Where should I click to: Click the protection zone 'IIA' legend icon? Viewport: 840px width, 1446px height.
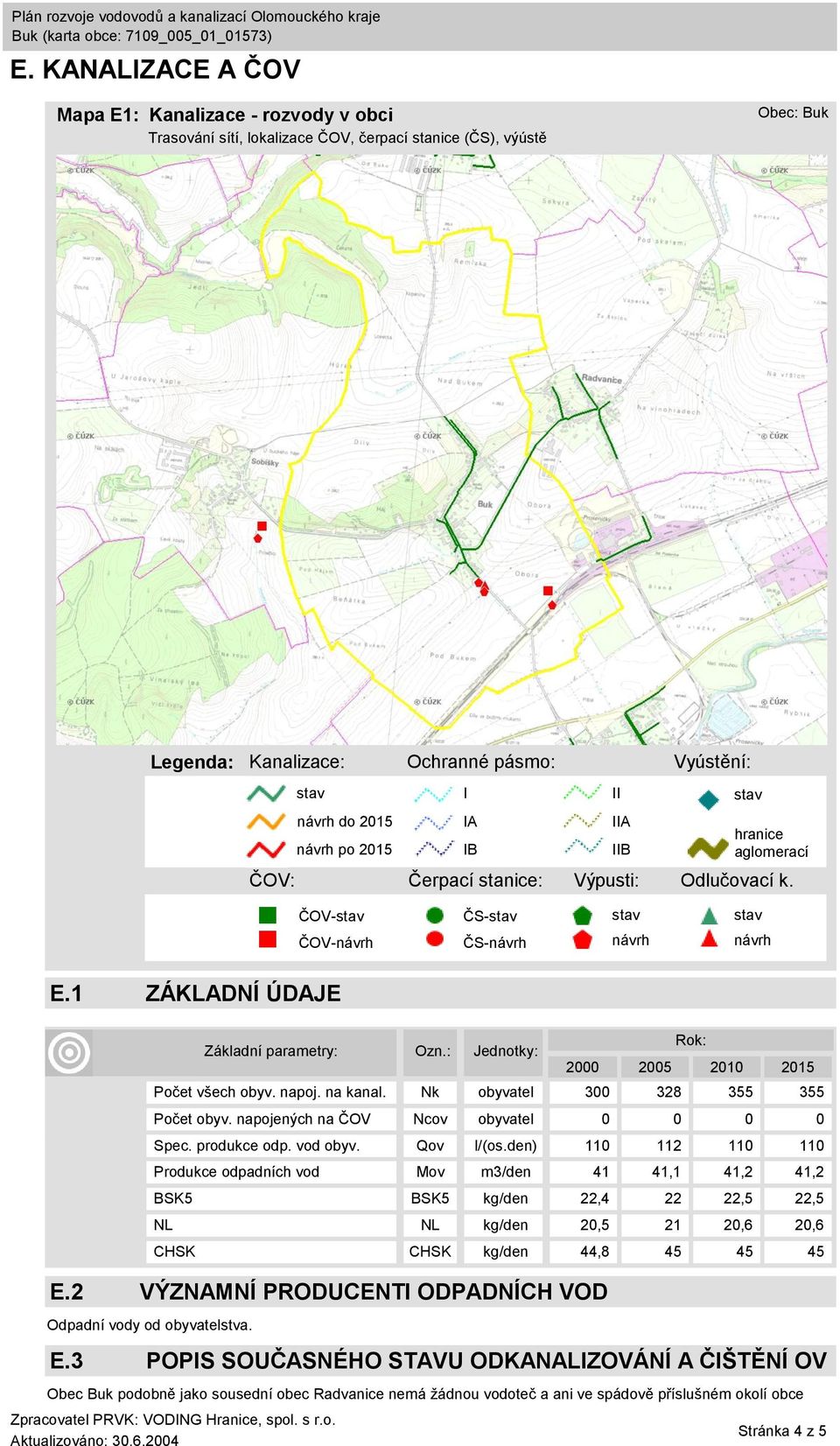coord(582,821)
